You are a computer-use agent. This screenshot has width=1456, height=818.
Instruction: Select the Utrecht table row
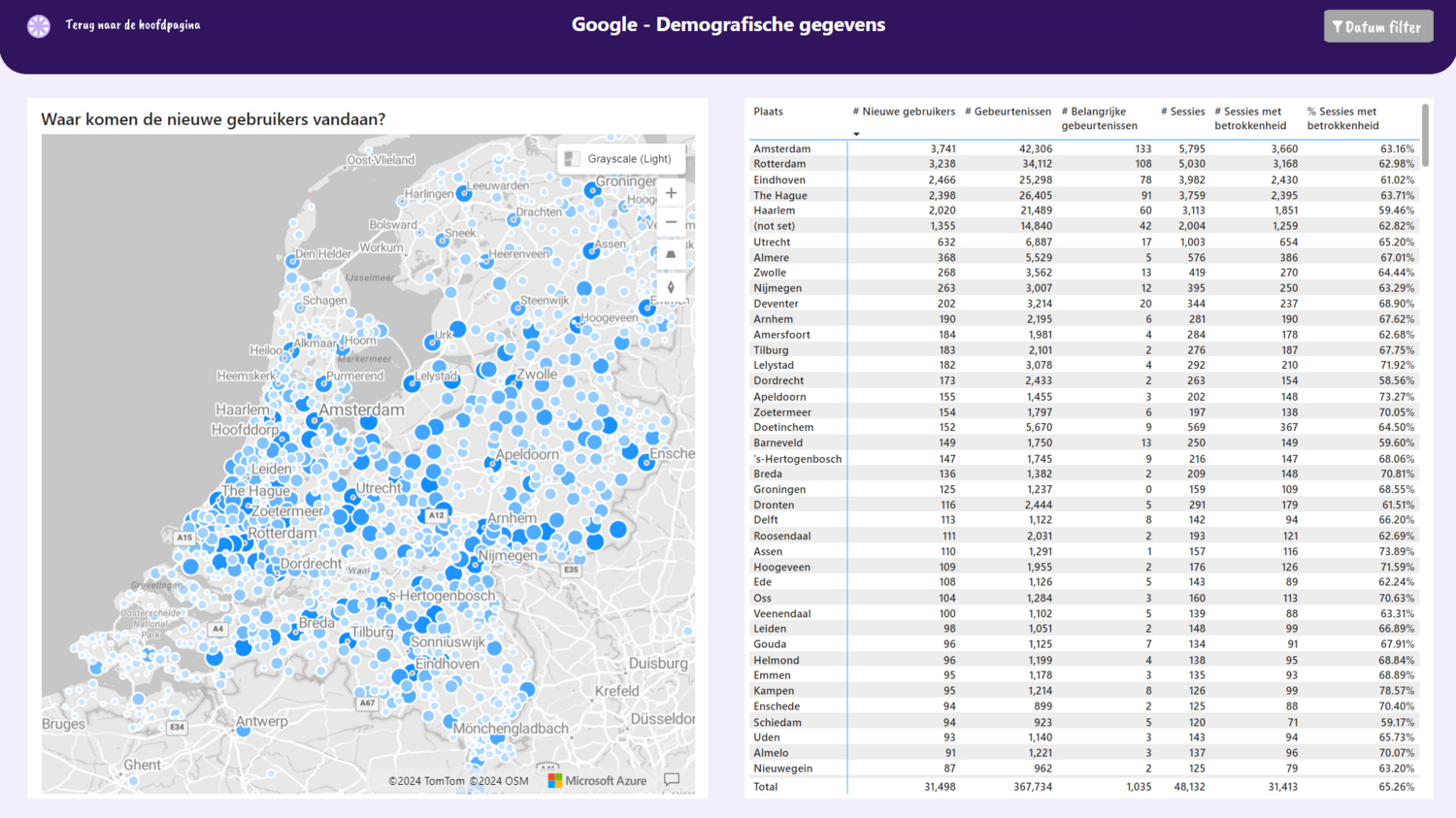click(x=1084, y=242)
